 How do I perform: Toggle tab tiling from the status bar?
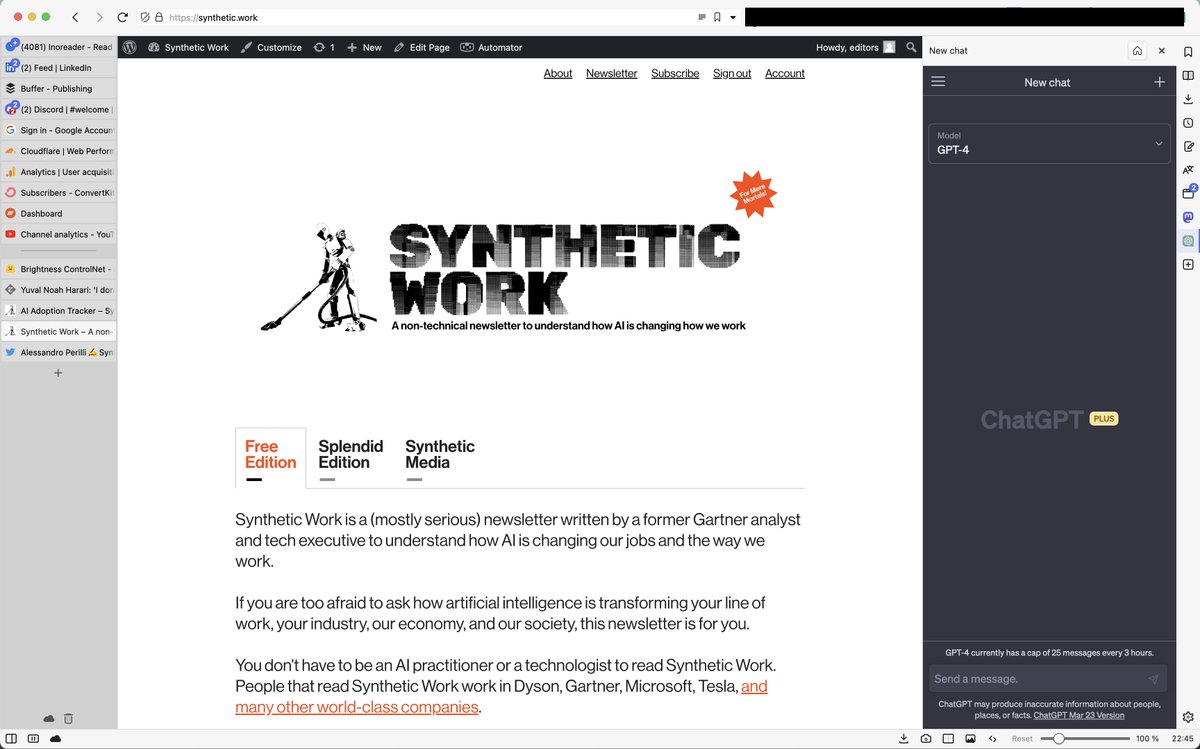(948, 738)
